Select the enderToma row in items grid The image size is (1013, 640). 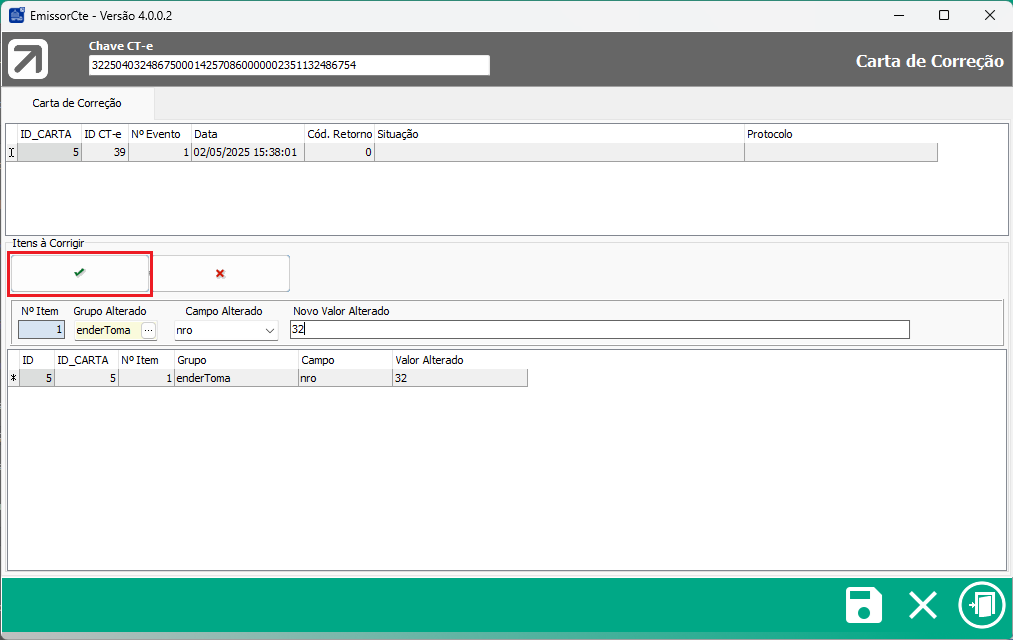click(236, 378)
